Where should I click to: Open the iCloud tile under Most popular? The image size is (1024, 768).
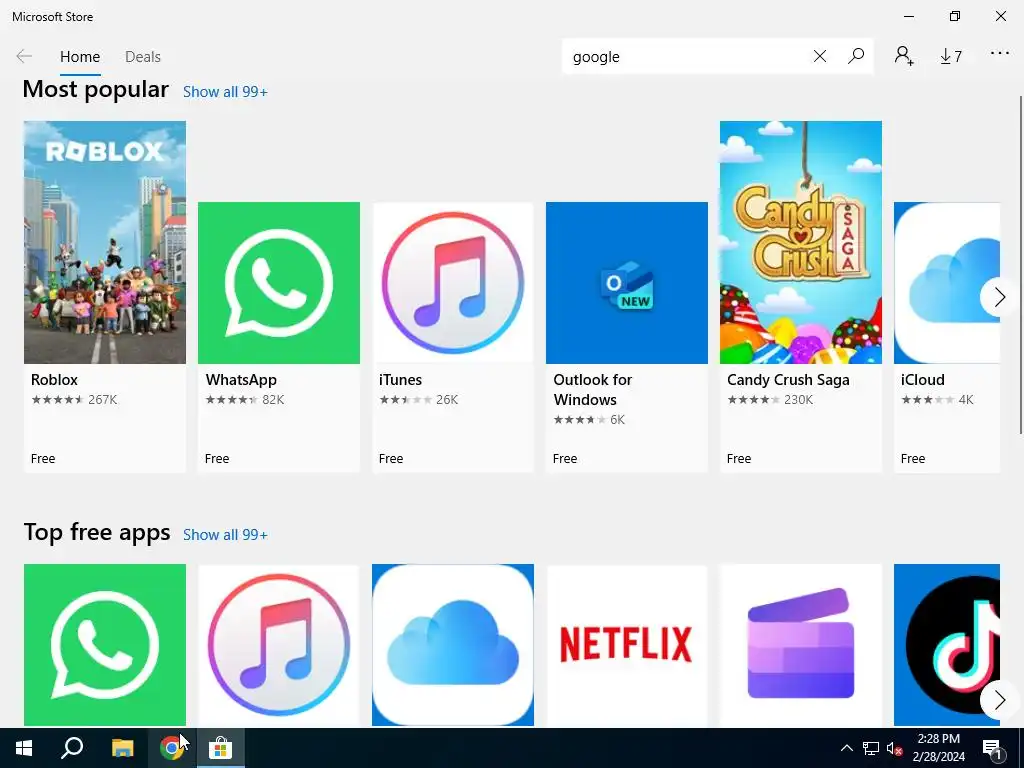pyautogui.click(x=947, y=337)
